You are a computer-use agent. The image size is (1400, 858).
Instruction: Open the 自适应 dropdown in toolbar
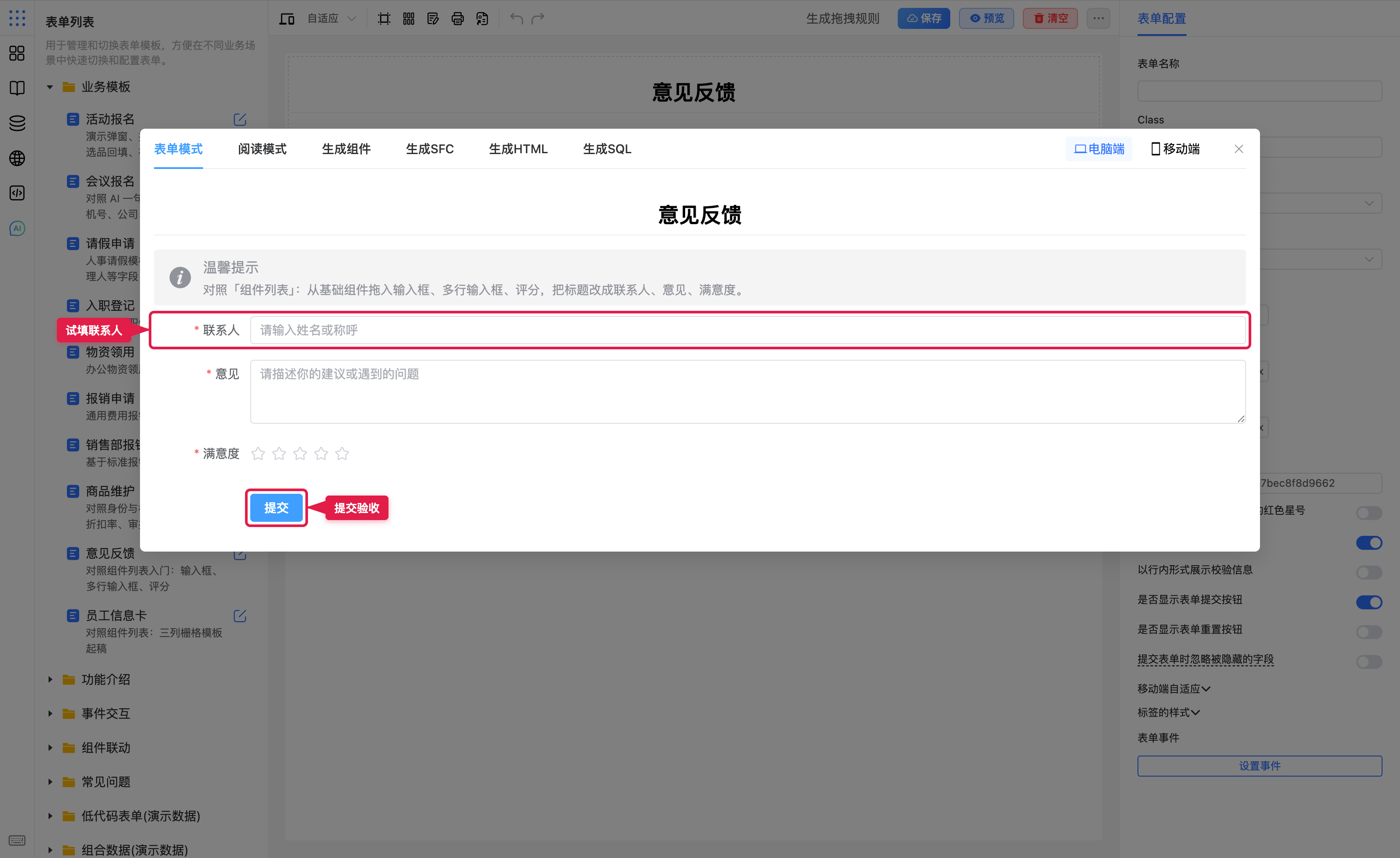coord(332,19)
